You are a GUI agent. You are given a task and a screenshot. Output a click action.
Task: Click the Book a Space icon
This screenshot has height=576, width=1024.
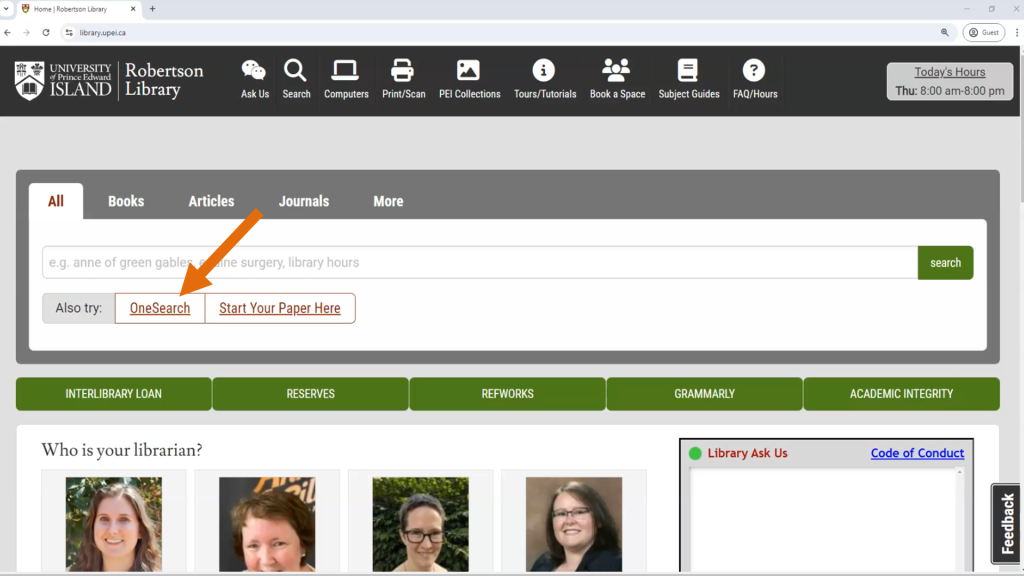[617, 72]
